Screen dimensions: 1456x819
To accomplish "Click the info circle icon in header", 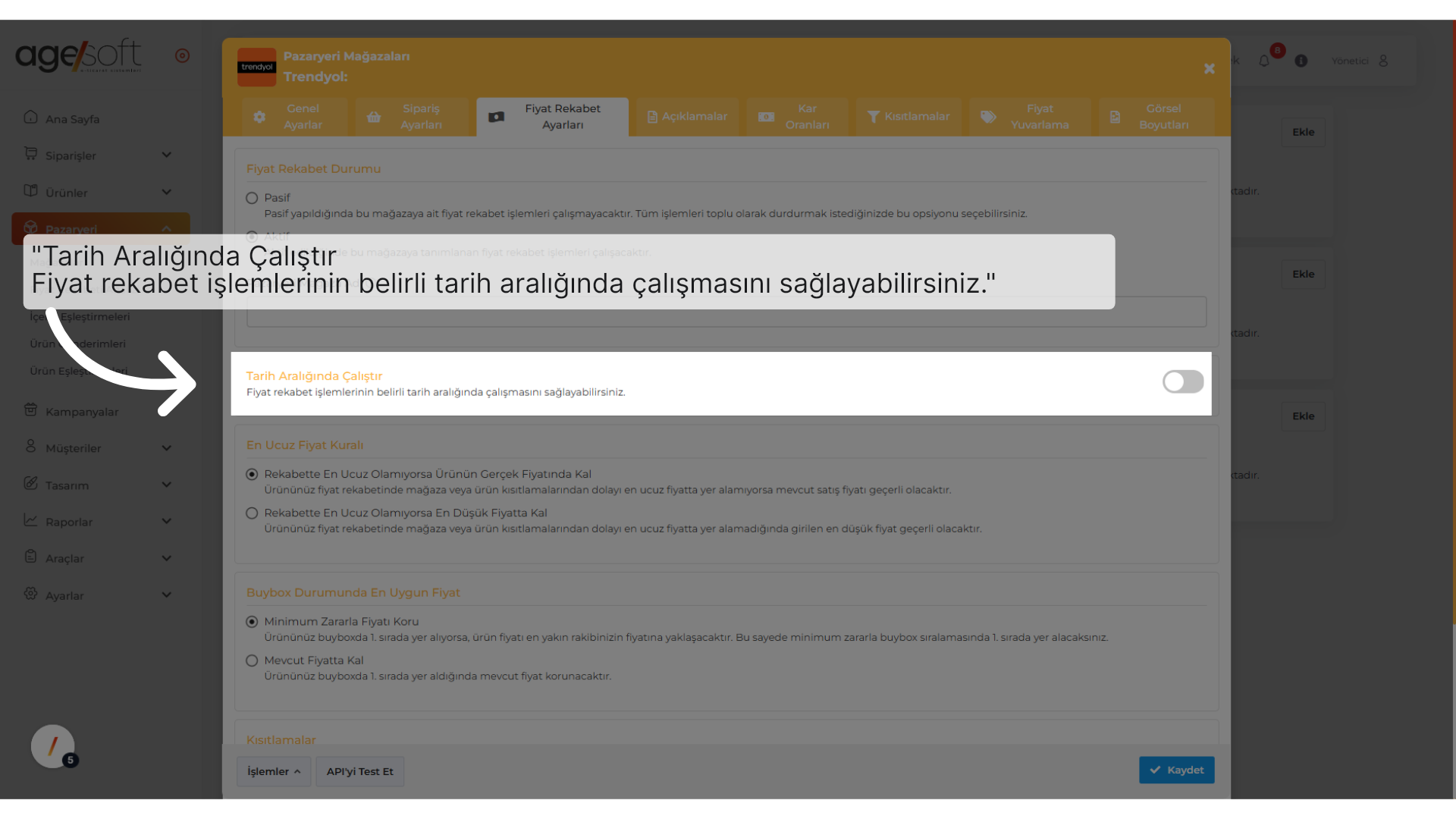I will (1301, 61).
